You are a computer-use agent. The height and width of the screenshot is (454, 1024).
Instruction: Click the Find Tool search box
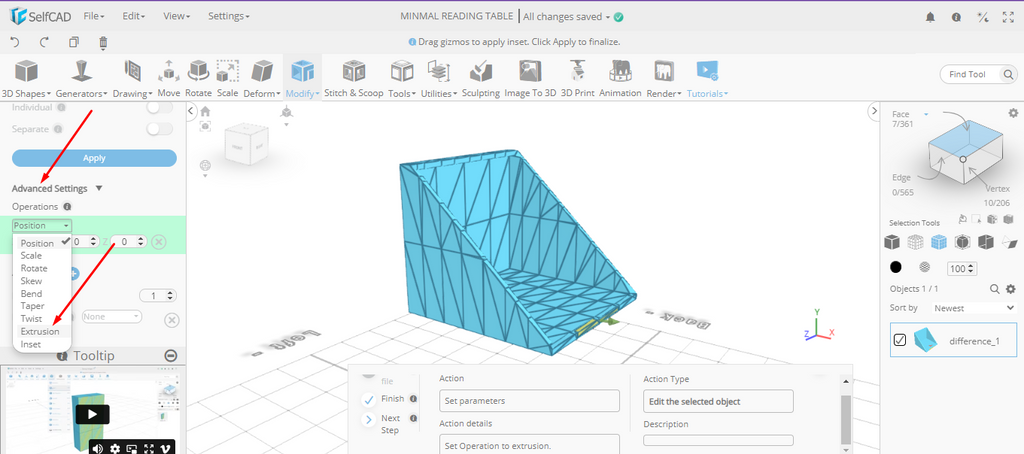[x=973, y=74]
